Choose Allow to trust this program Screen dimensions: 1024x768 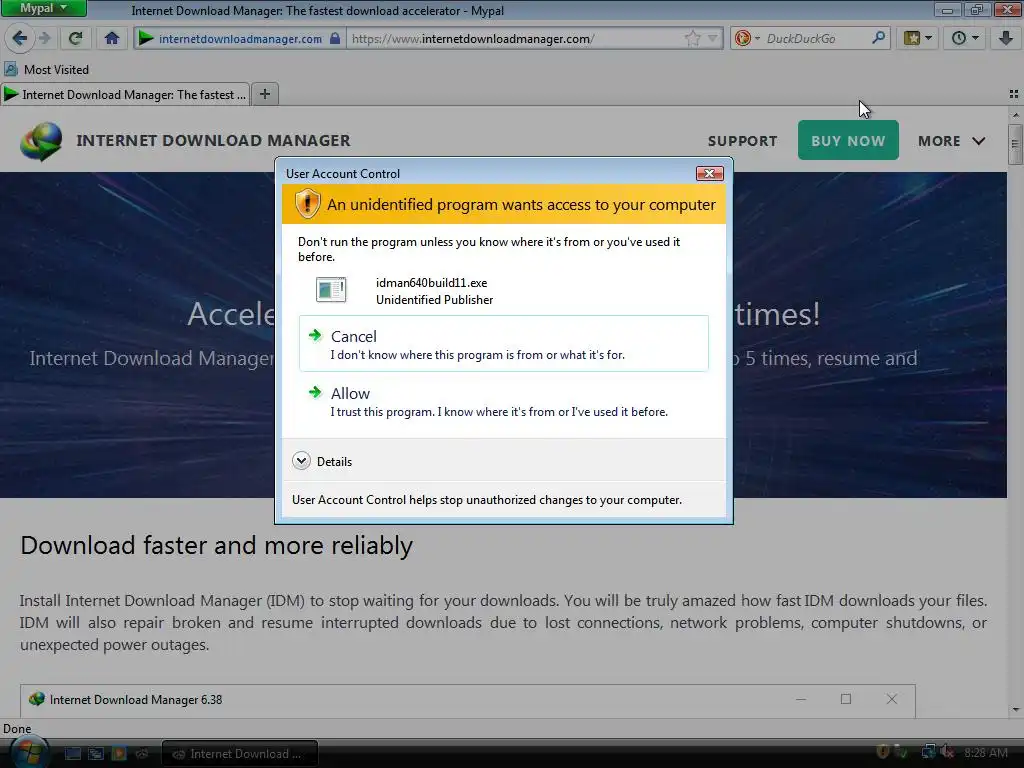coord(504,401)
